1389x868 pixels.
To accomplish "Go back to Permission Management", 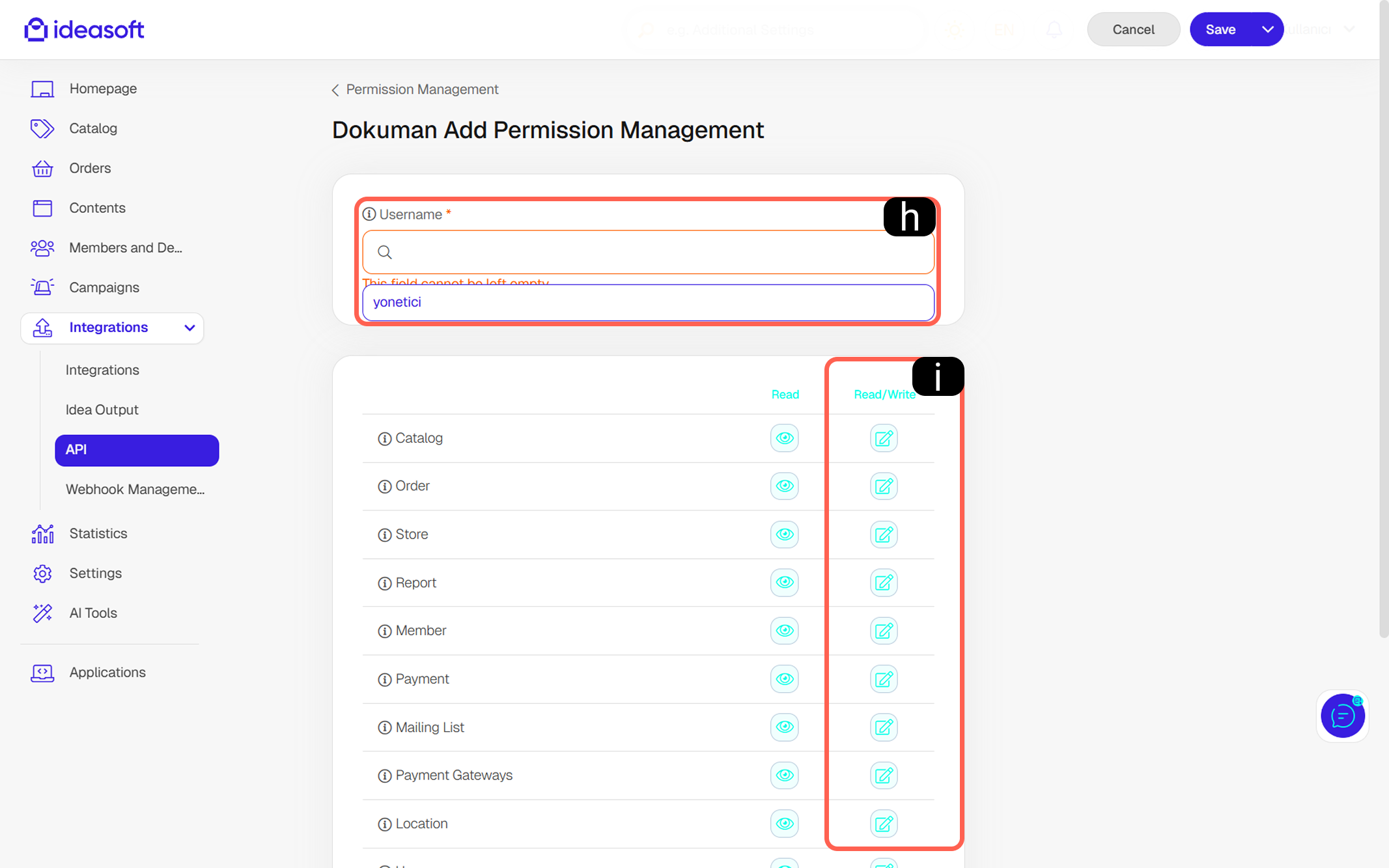I will [422, 89].
